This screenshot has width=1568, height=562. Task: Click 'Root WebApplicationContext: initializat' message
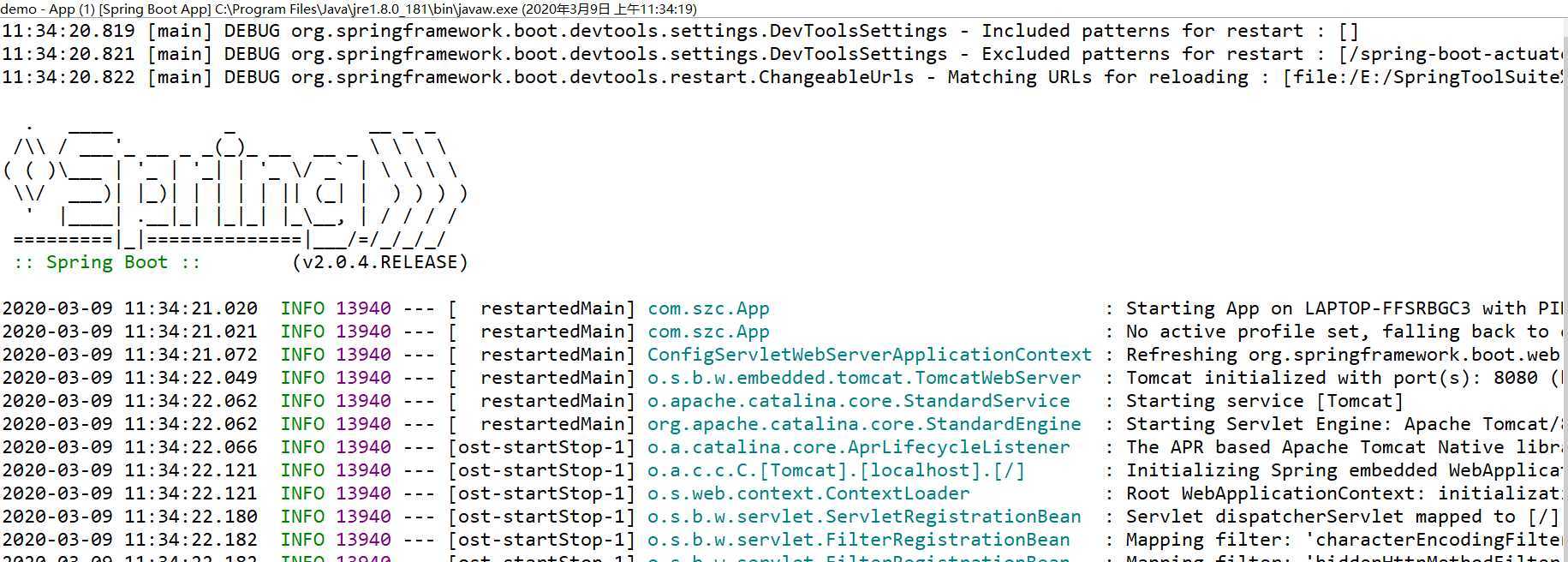point(1344,493)
